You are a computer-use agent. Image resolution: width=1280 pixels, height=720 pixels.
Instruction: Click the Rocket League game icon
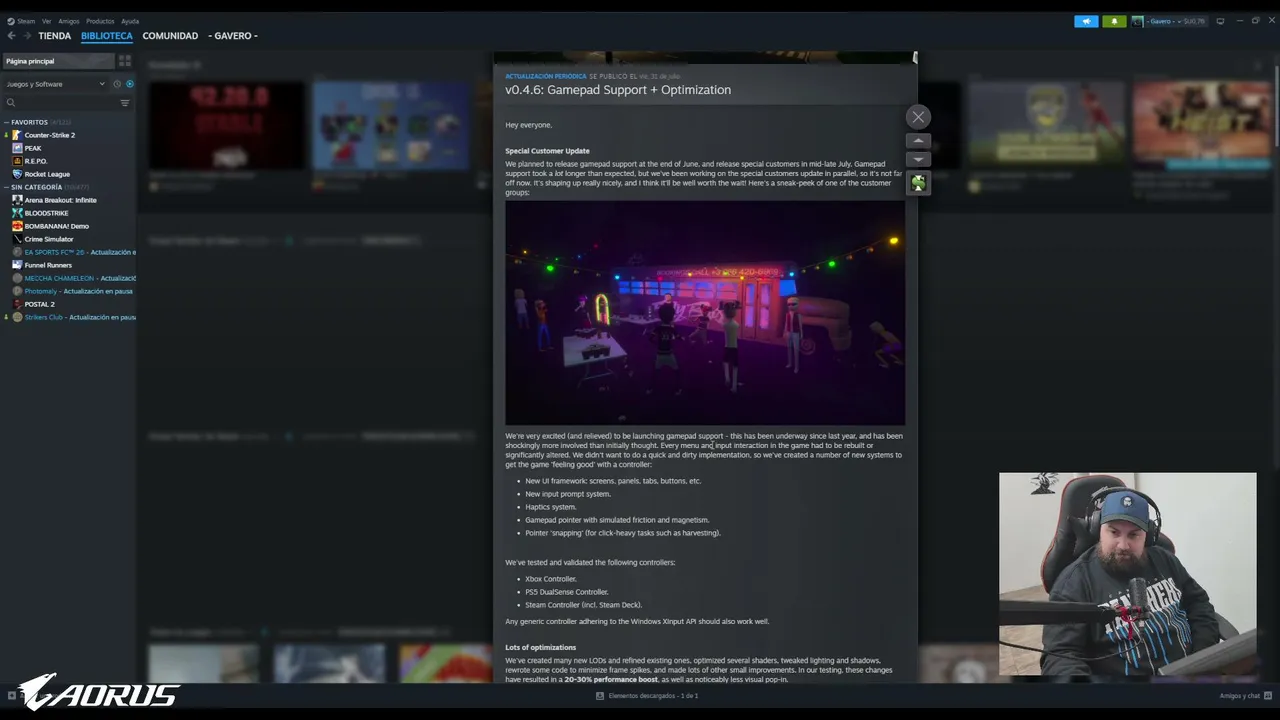pos(17,174)
